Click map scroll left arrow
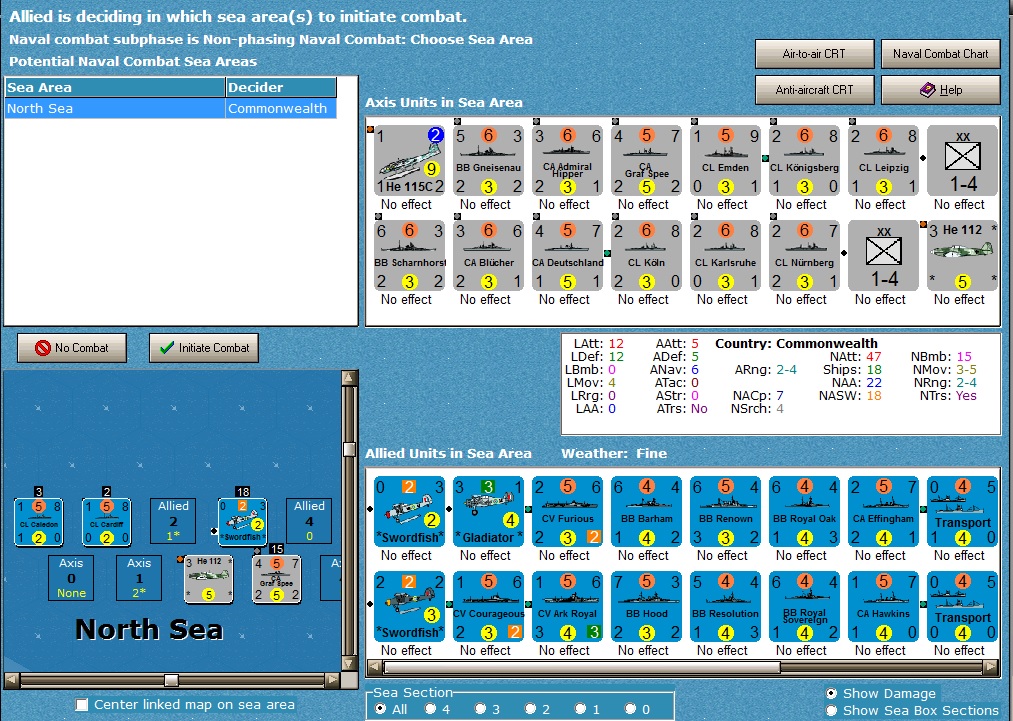 tap(11, 680)
